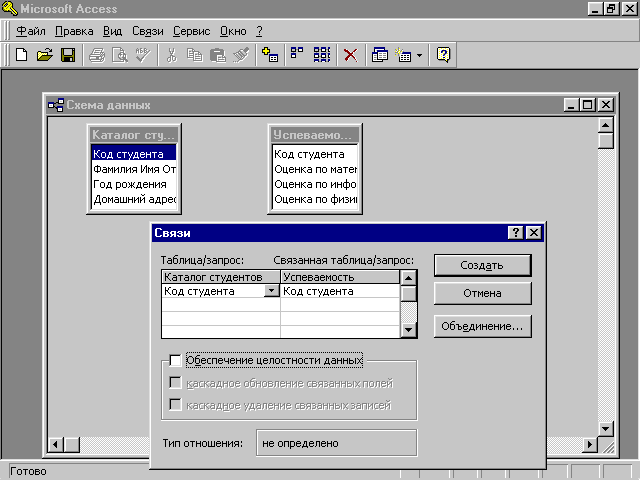This screenshot has height=480, width=640.
Task: Open the Вид menu
Action: coord(112,31)
